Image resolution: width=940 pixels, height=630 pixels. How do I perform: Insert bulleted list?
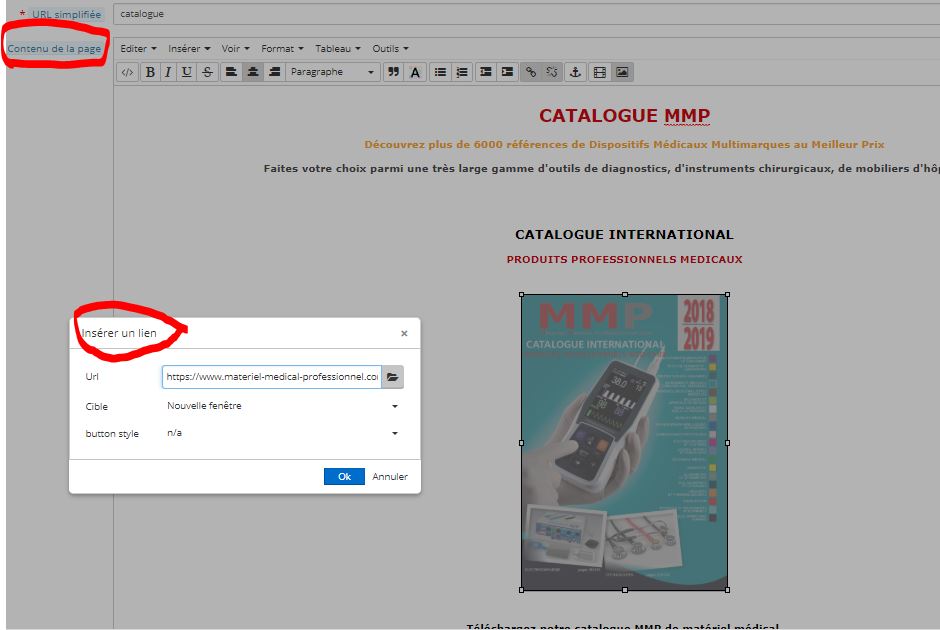pyautogui.click(x=440, y=73)
